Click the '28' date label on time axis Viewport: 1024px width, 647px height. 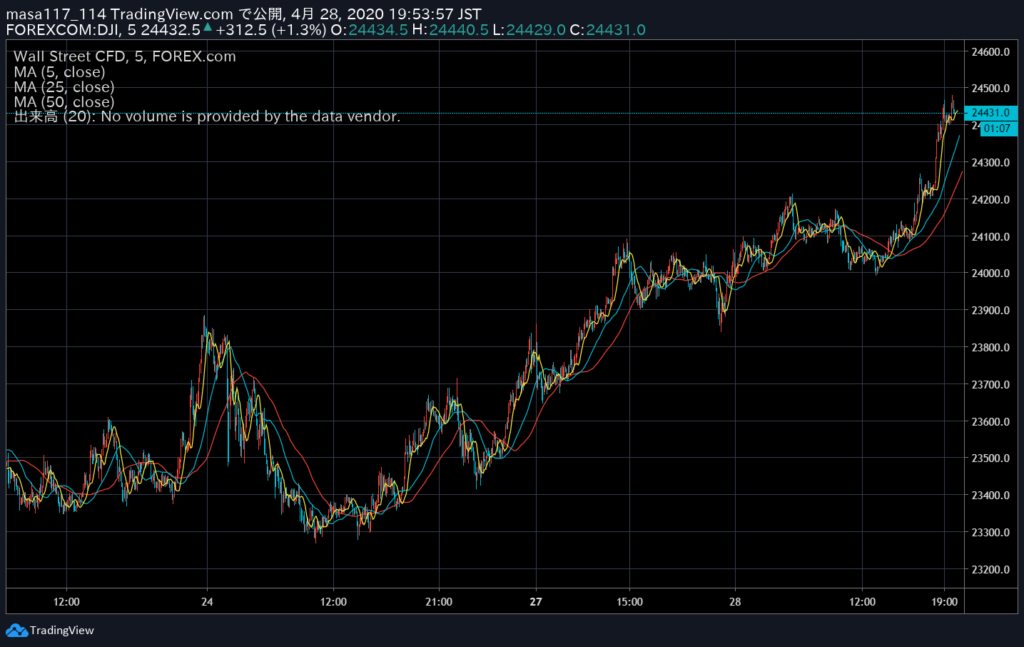pos(735,602)
